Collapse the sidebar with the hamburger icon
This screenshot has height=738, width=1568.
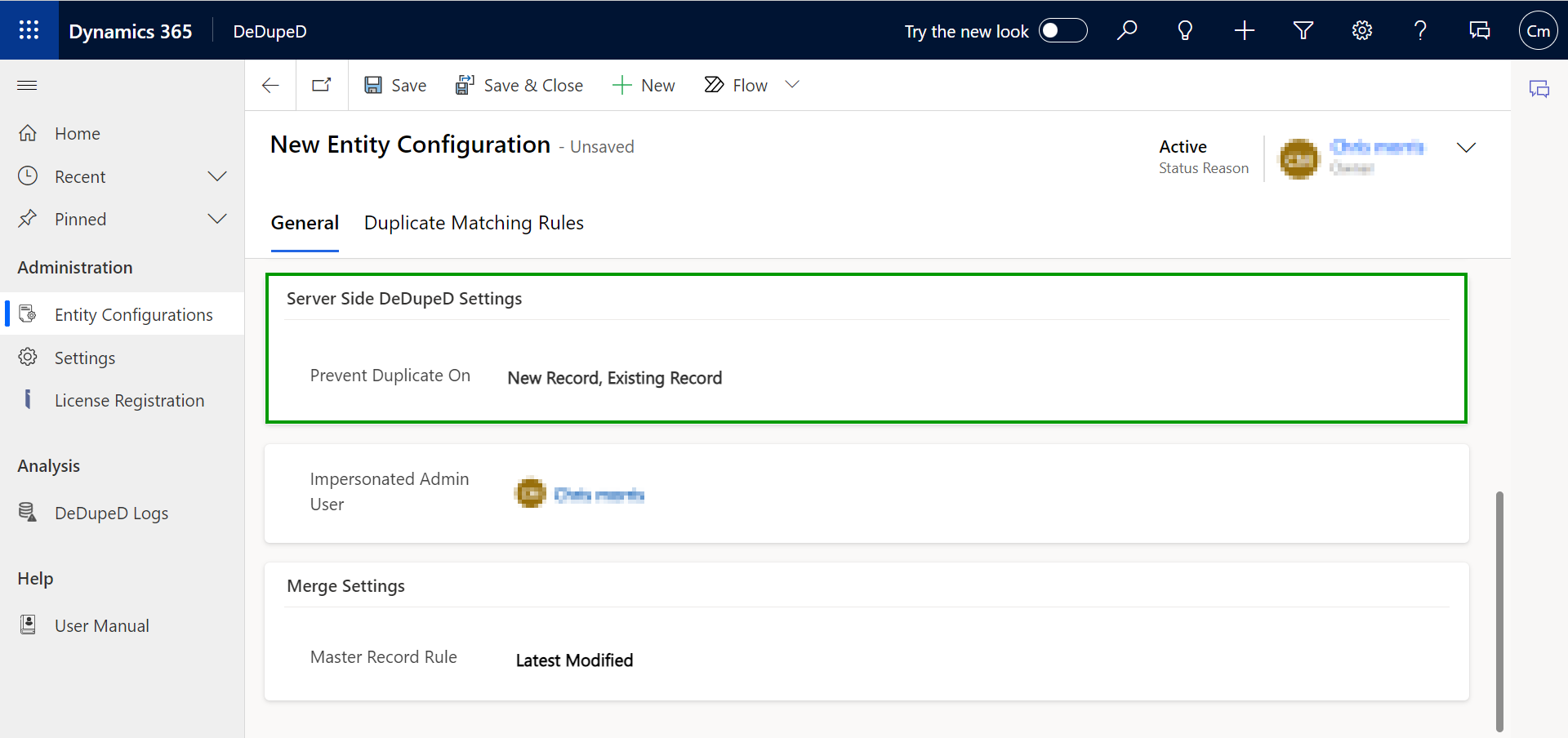coord(28,85)
